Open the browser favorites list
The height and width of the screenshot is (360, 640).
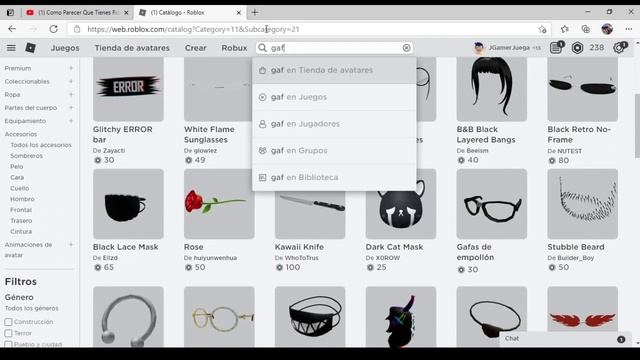coord(564,29)
